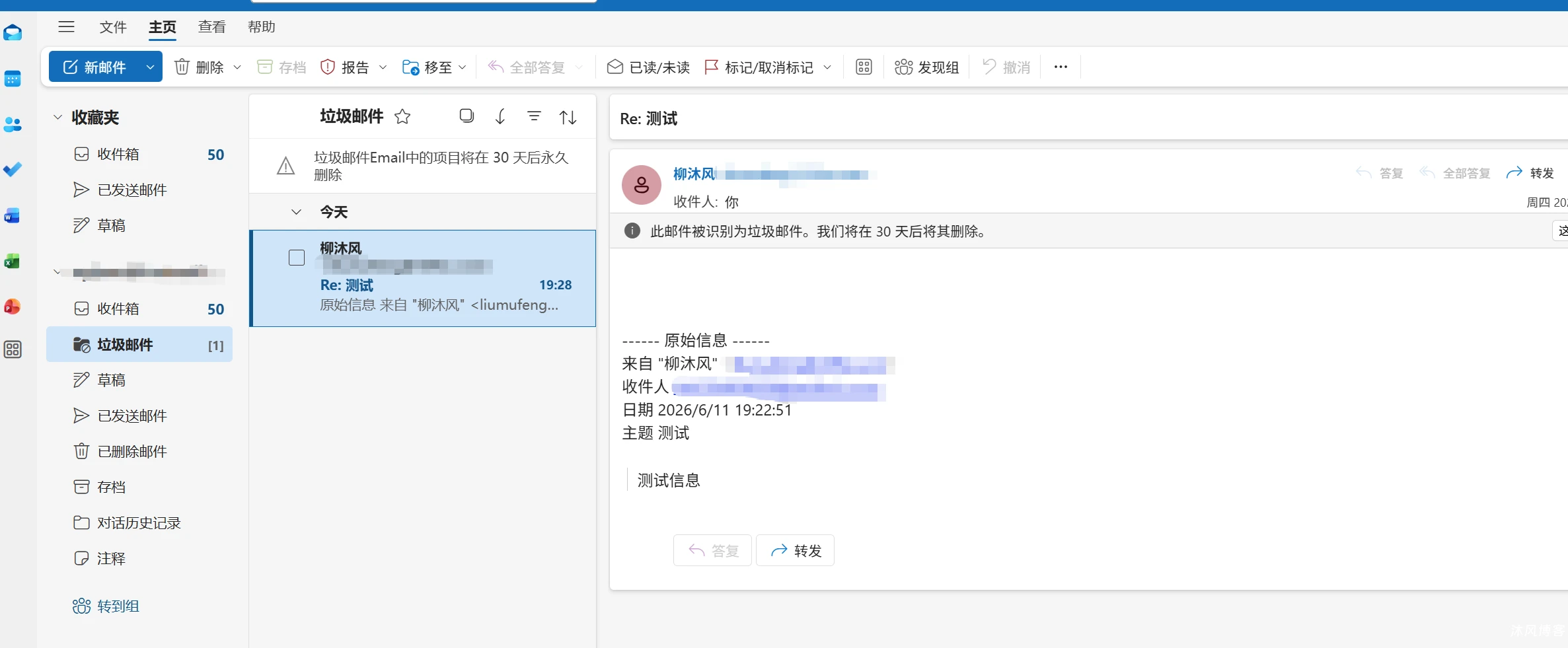Click the bottom 答复 button
1568x648 pixels.
point(712,550)
